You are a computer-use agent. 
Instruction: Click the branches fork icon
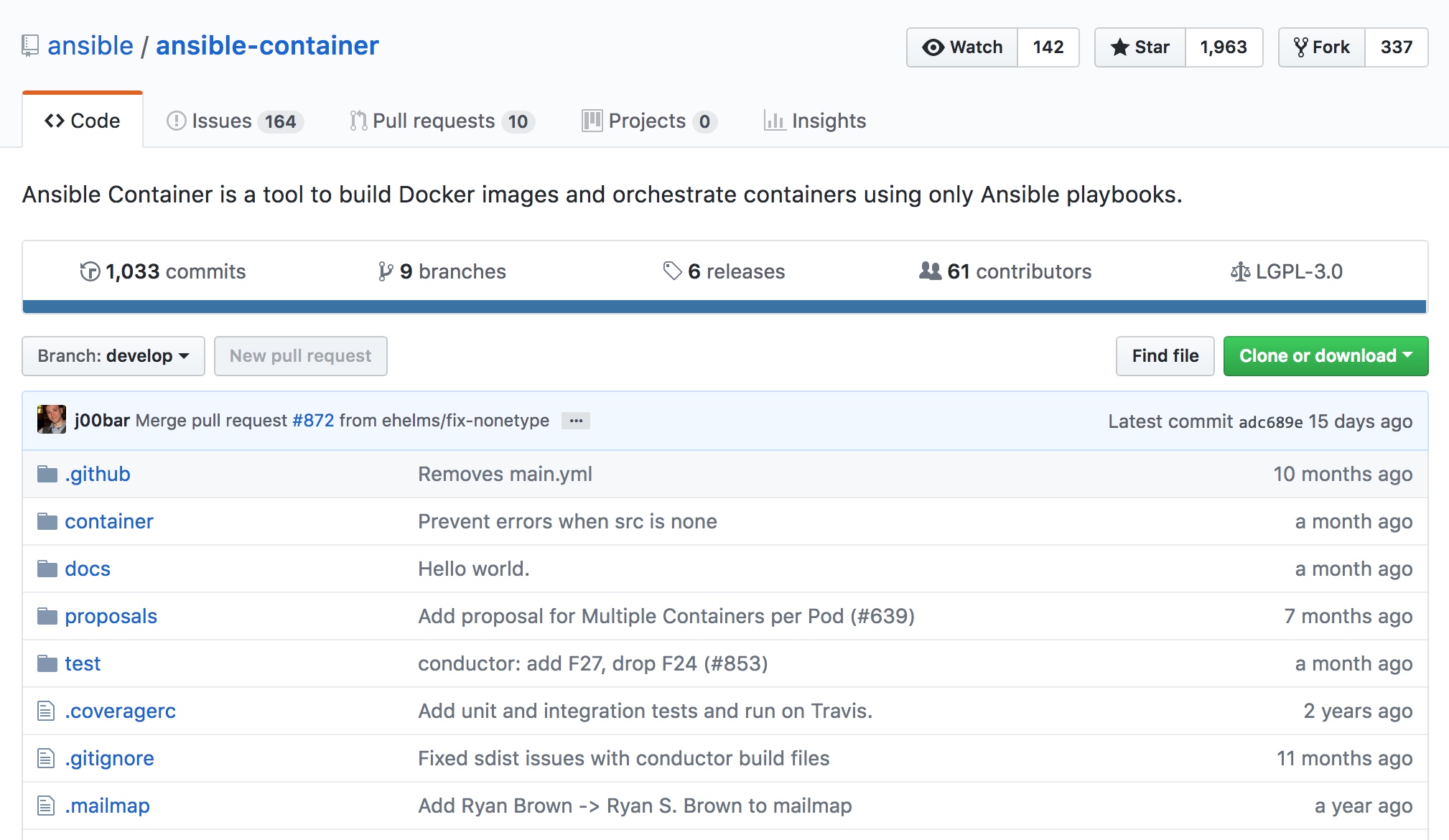(386, 271)
